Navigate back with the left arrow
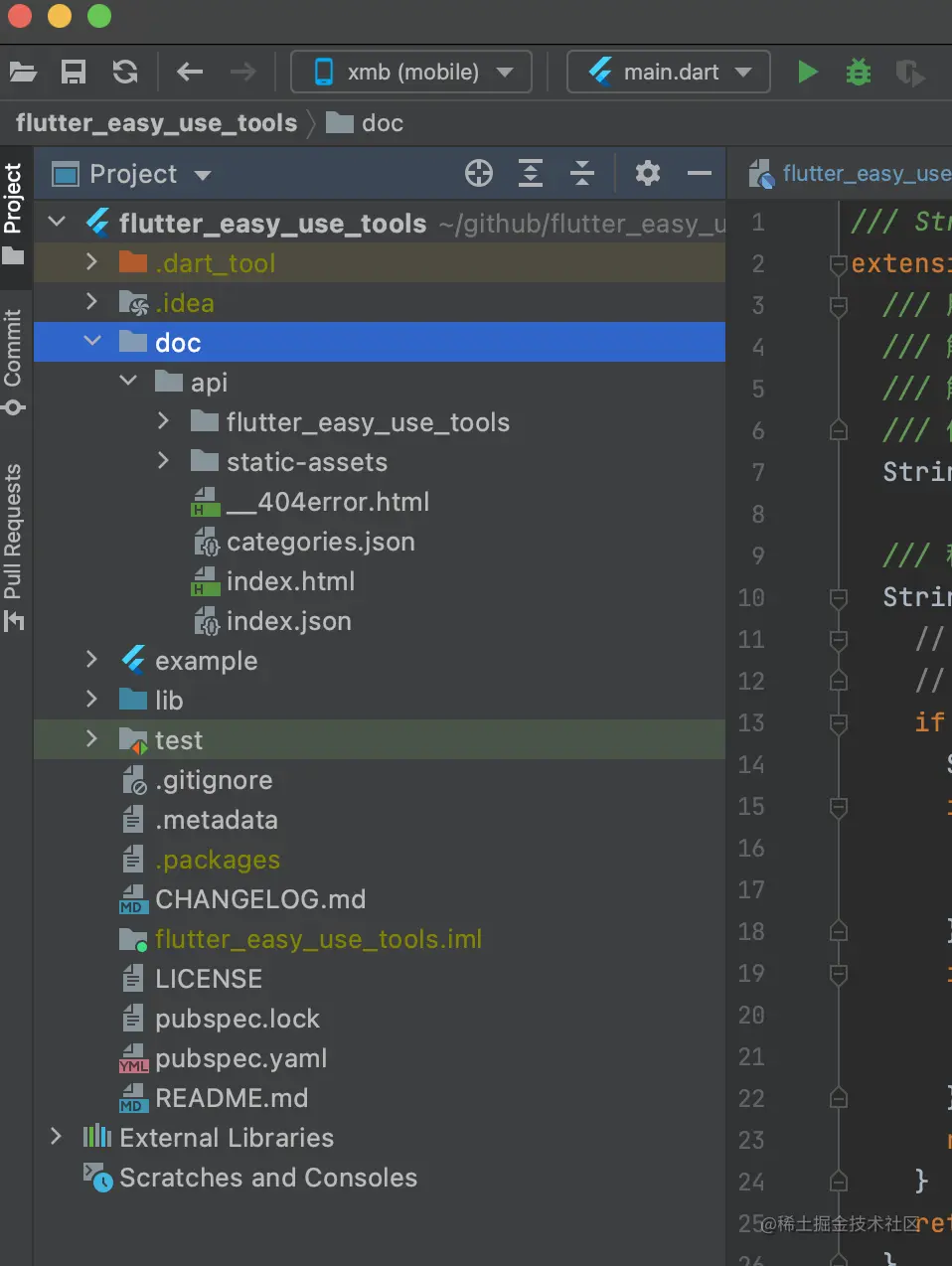952x1266 pixels. point(190,72)
